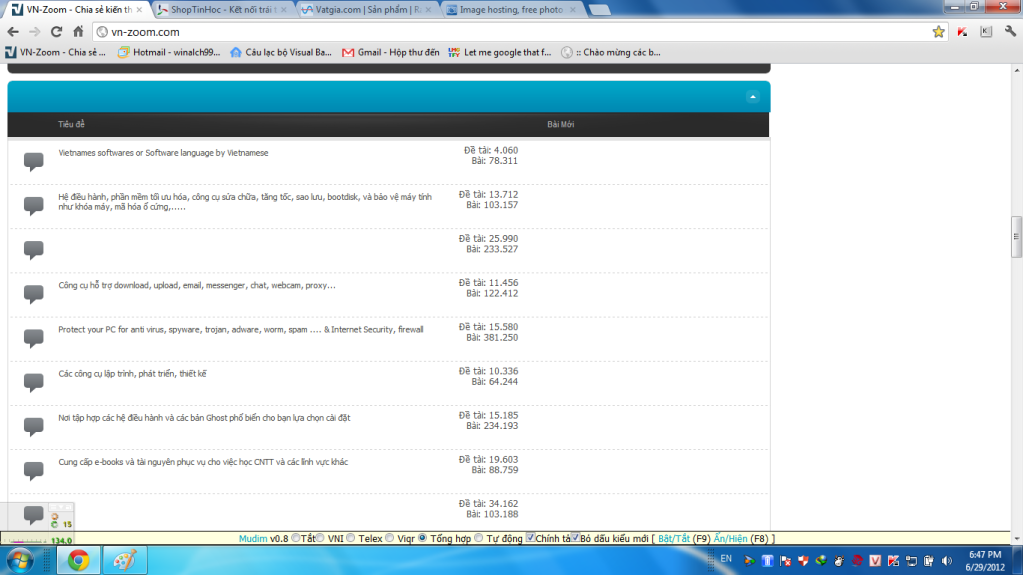Open the Gmail - Hộp thư đến bookmark
The width and height of the screenshot is (1023, 575).
[x=391, y=52]
